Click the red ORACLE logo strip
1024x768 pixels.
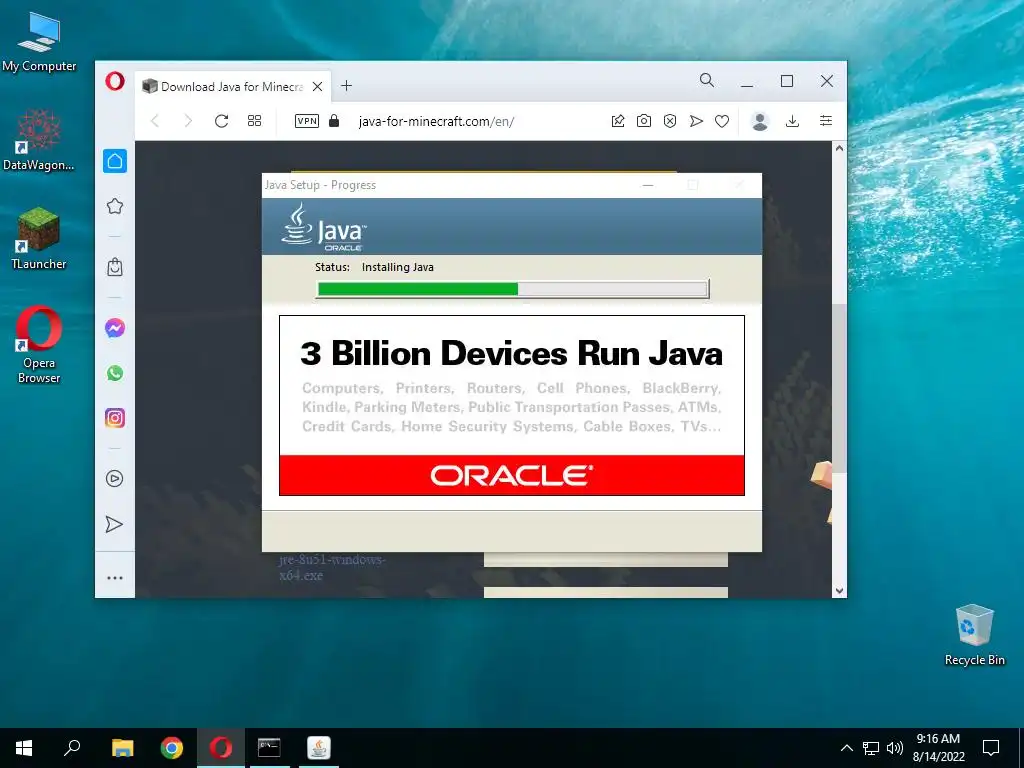coord(511,475)
